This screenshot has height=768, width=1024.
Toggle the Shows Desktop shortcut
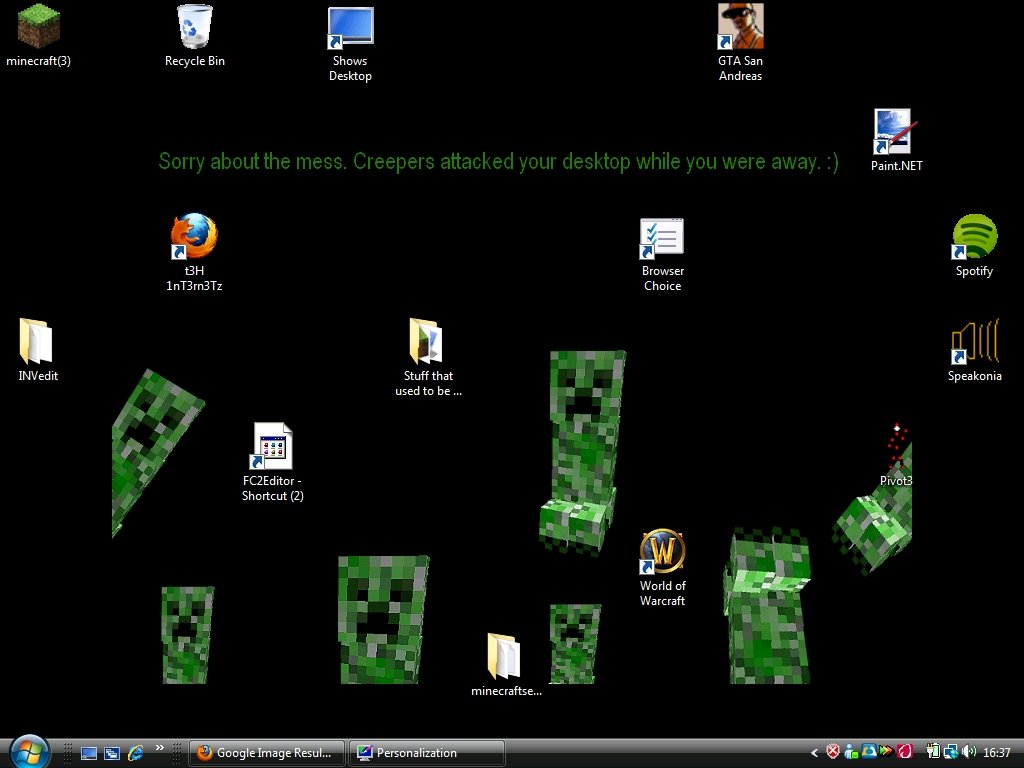tap(350, 26)
